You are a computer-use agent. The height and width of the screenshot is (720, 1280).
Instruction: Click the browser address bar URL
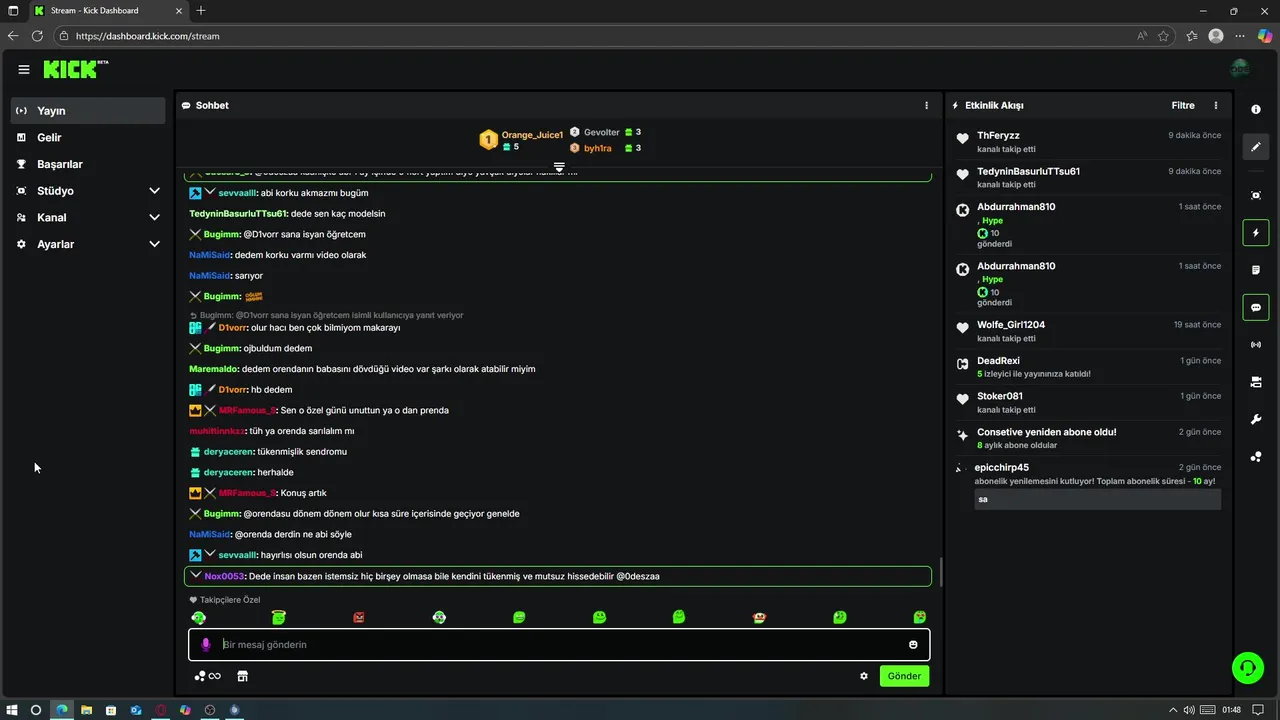click(148, 36)
